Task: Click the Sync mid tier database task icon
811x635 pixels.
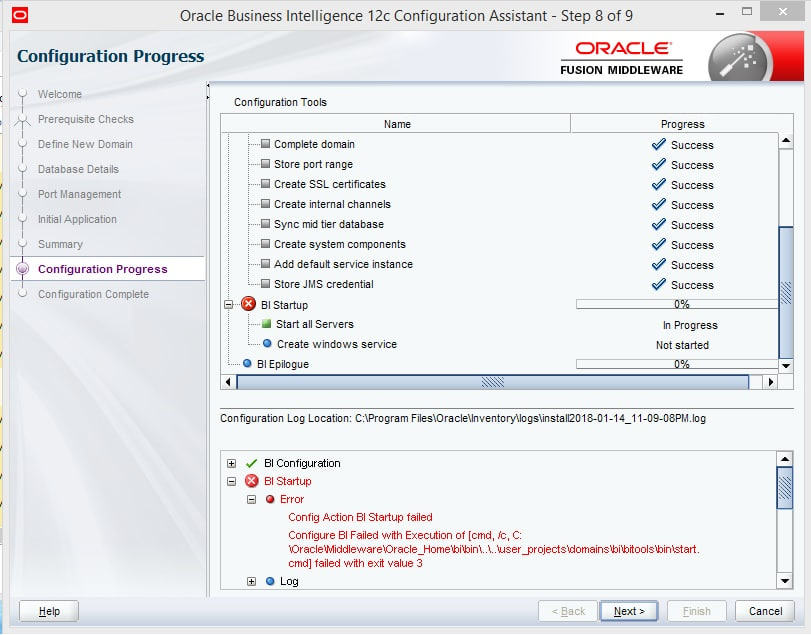Action: pyautogui.click(x=265, y=224)
